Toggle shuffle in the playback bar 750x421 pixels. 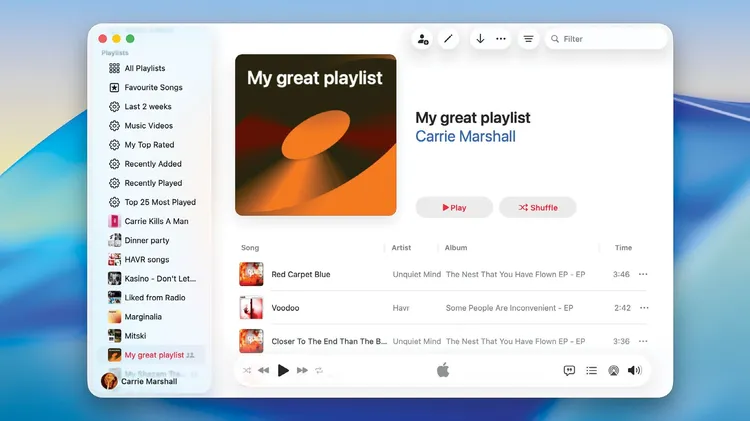pos(247,370)
